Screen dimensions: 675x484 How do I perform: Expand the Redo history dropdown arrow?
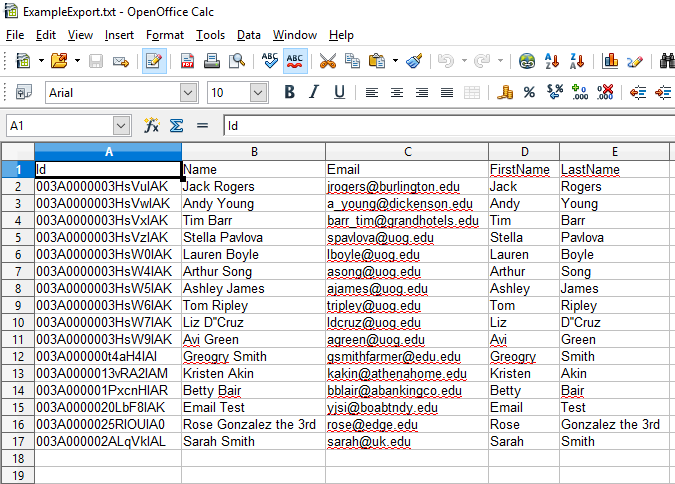500,61
